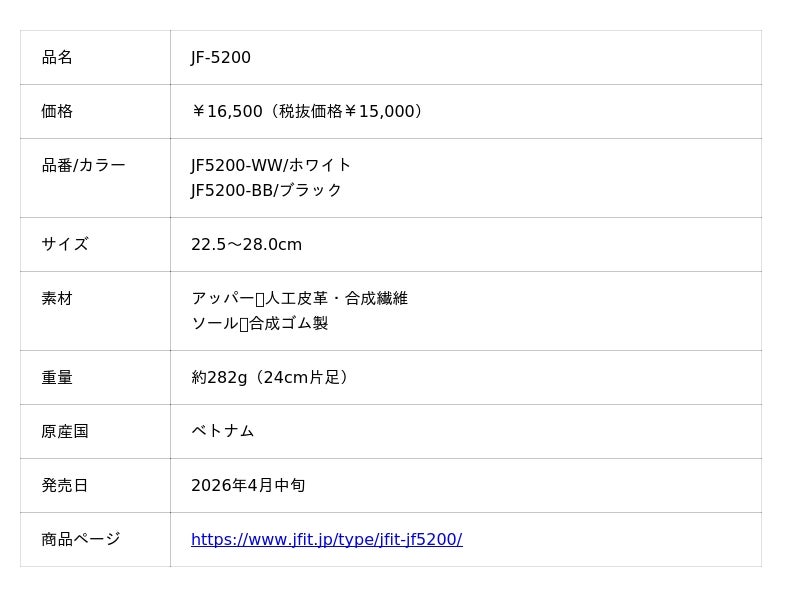The width and height of the screenshot is (800, 597).
Task: Click the 素材 row label
Action: coord(57,299)
